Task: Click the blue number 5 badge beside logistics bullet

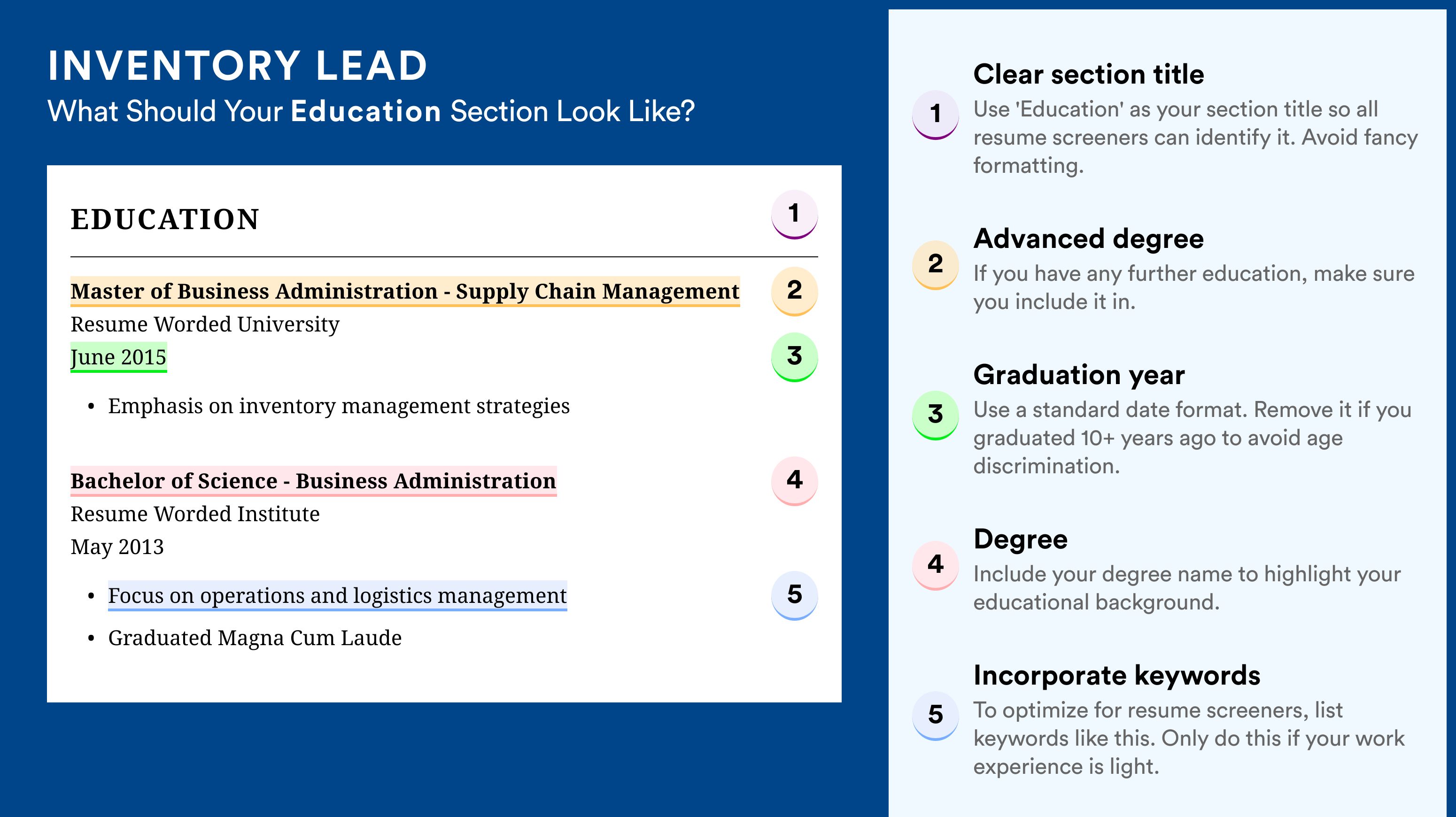Action: coord(794,595)
